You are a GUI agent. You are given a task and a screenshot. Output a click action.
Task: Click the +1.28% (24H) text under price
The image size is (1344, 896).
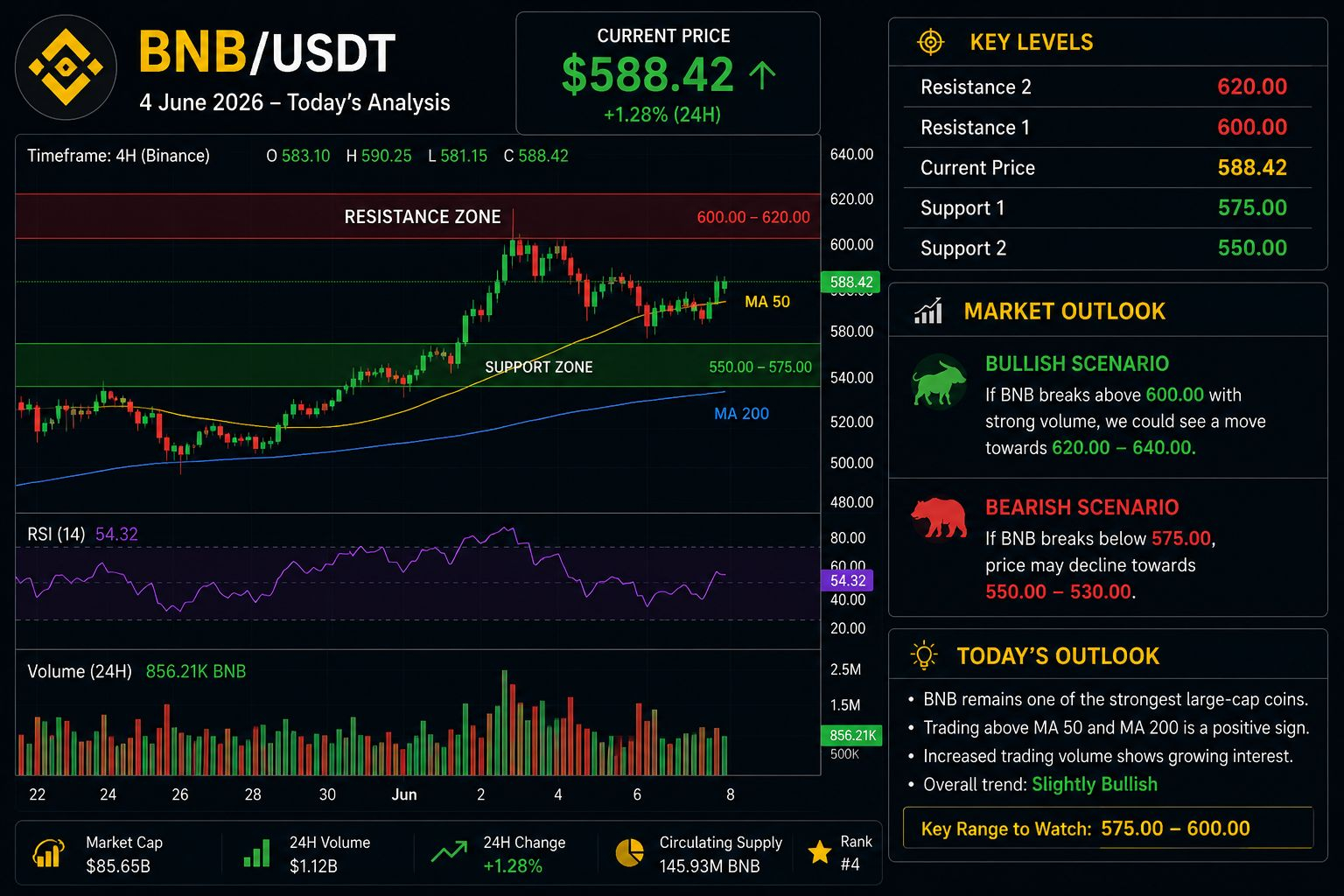[662, 115]
